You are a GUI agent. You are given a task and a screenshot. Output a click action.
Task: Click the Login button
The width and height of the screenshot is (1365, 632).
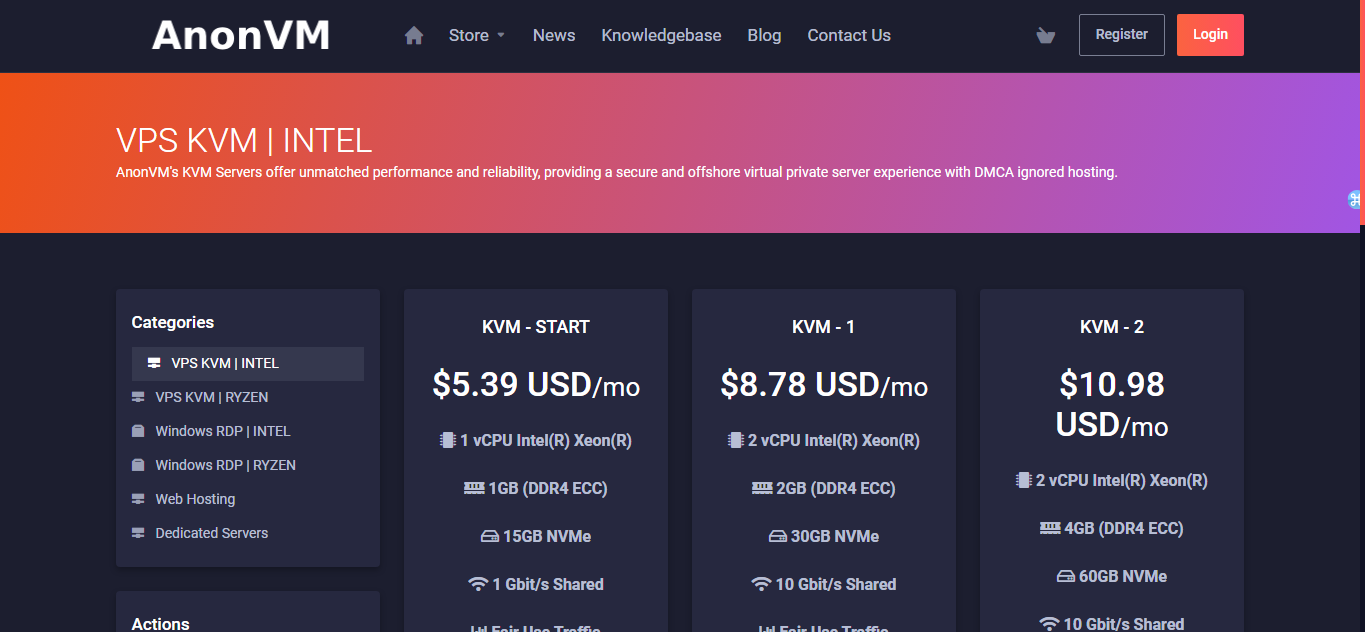tap(1210, 35)
